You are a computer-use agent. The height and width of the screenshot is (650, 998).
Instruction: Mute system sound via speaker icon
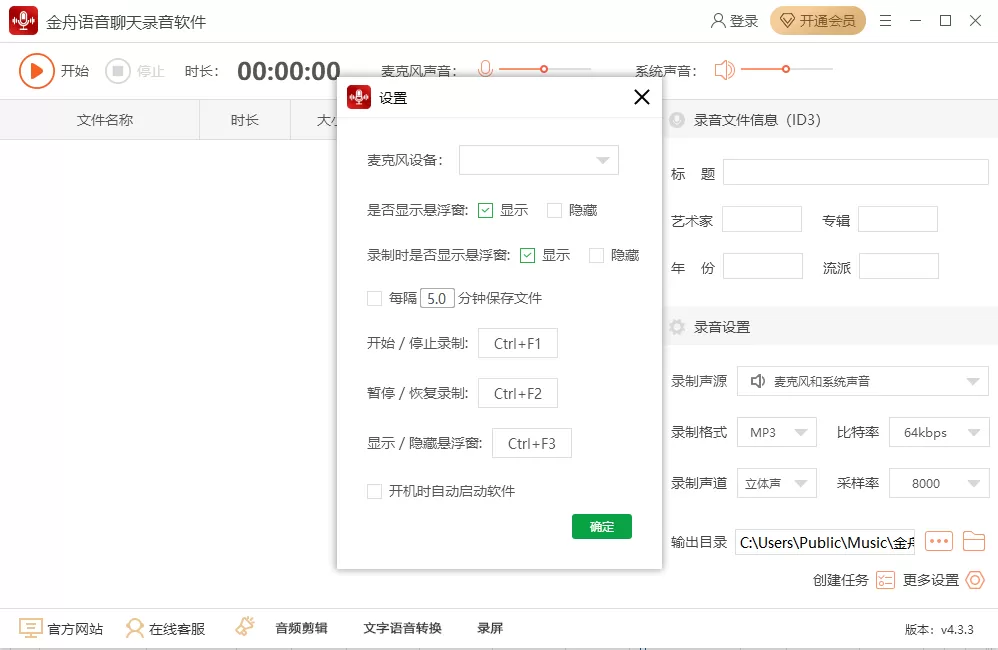(724, 69)
